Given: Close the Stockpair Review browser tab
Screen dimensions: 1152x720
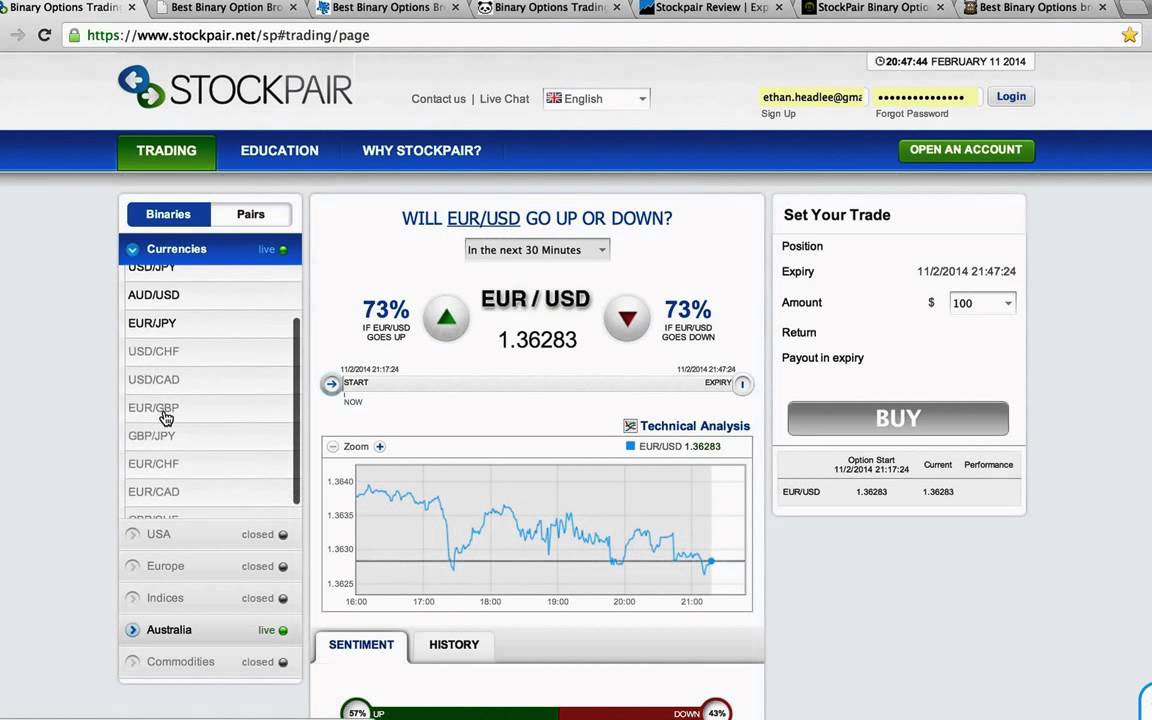Looking at the screenshot, I should click(x=779, y=7).
